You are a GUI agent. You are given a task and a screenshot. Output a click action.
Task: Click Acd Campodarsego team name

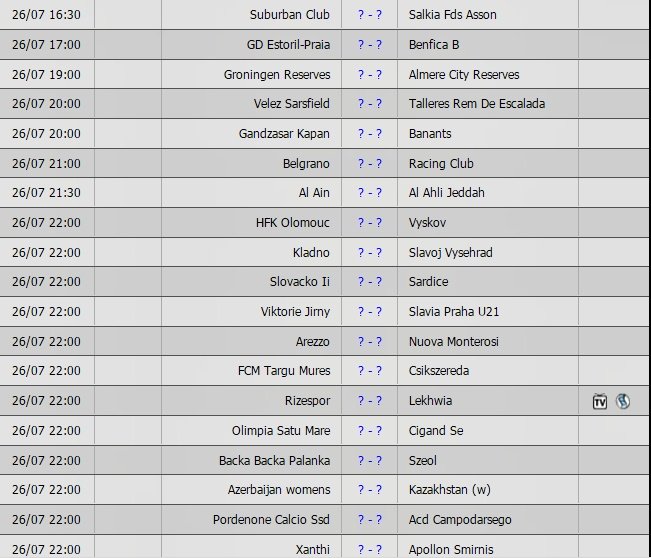[x=460, y=519]
